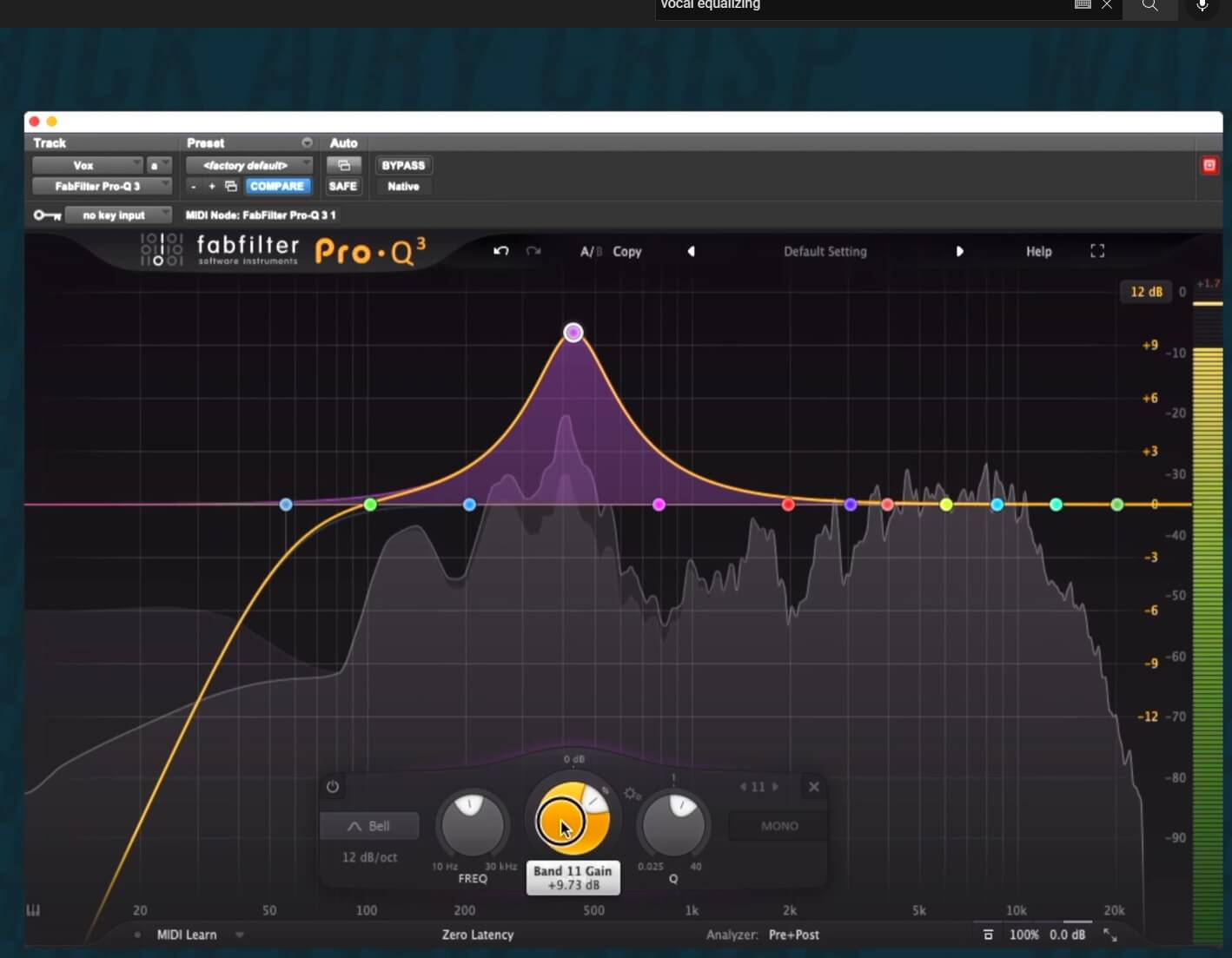The height and width of the screenshot is (958, 1232).
Task: Toggle A/B state switch
Action: (591, 251)
